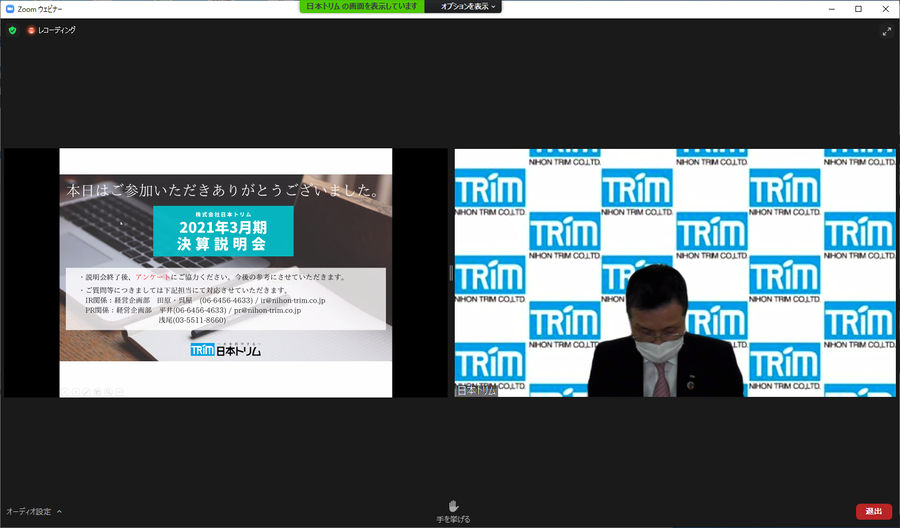Click the more options ellipsis on shared slide

pos(119,392)
